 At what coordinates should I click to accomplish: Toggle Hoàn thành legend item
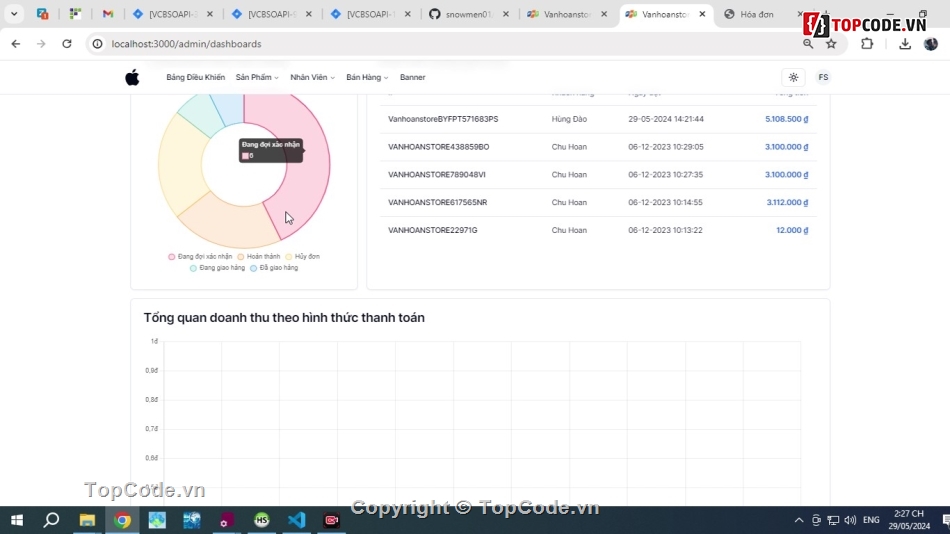[259, 256]
